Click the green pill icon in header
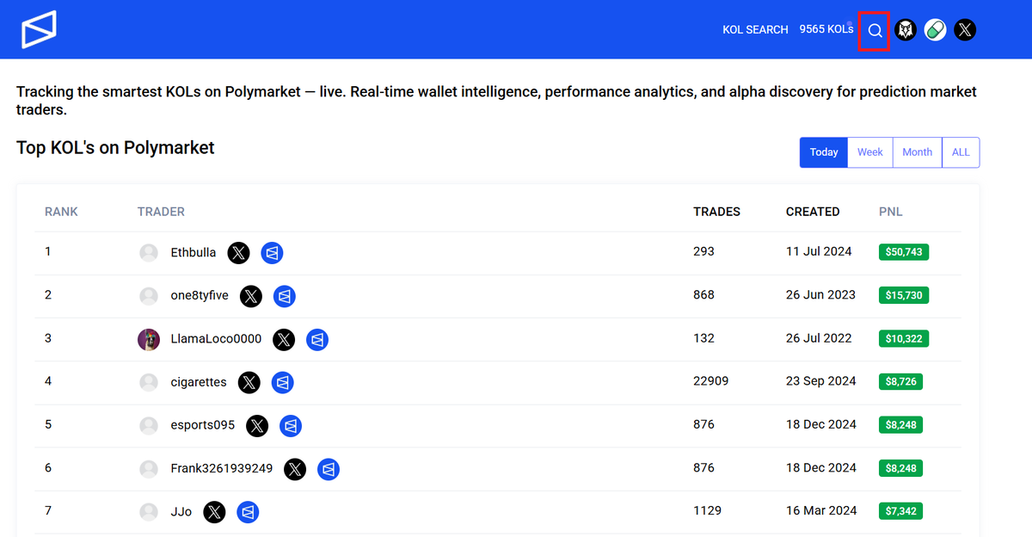Screen dimensions: 1032x537 [935, 30]
